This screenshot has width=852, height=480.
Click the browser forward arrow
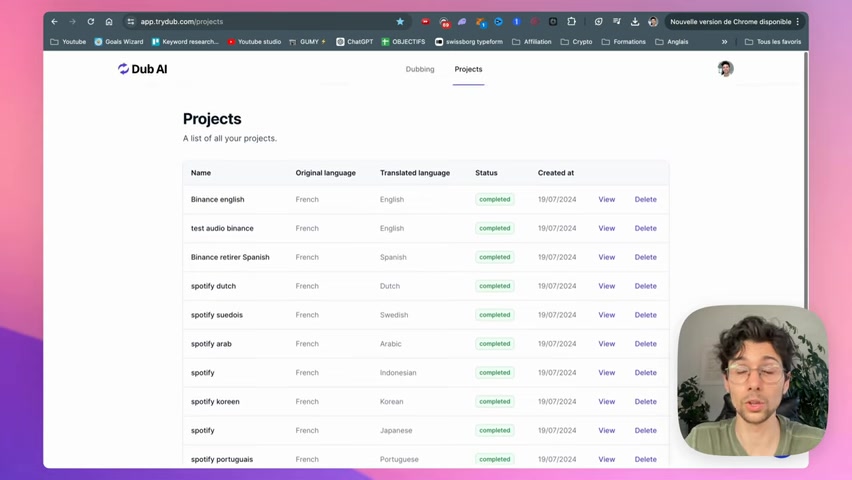tap(72, 22)
